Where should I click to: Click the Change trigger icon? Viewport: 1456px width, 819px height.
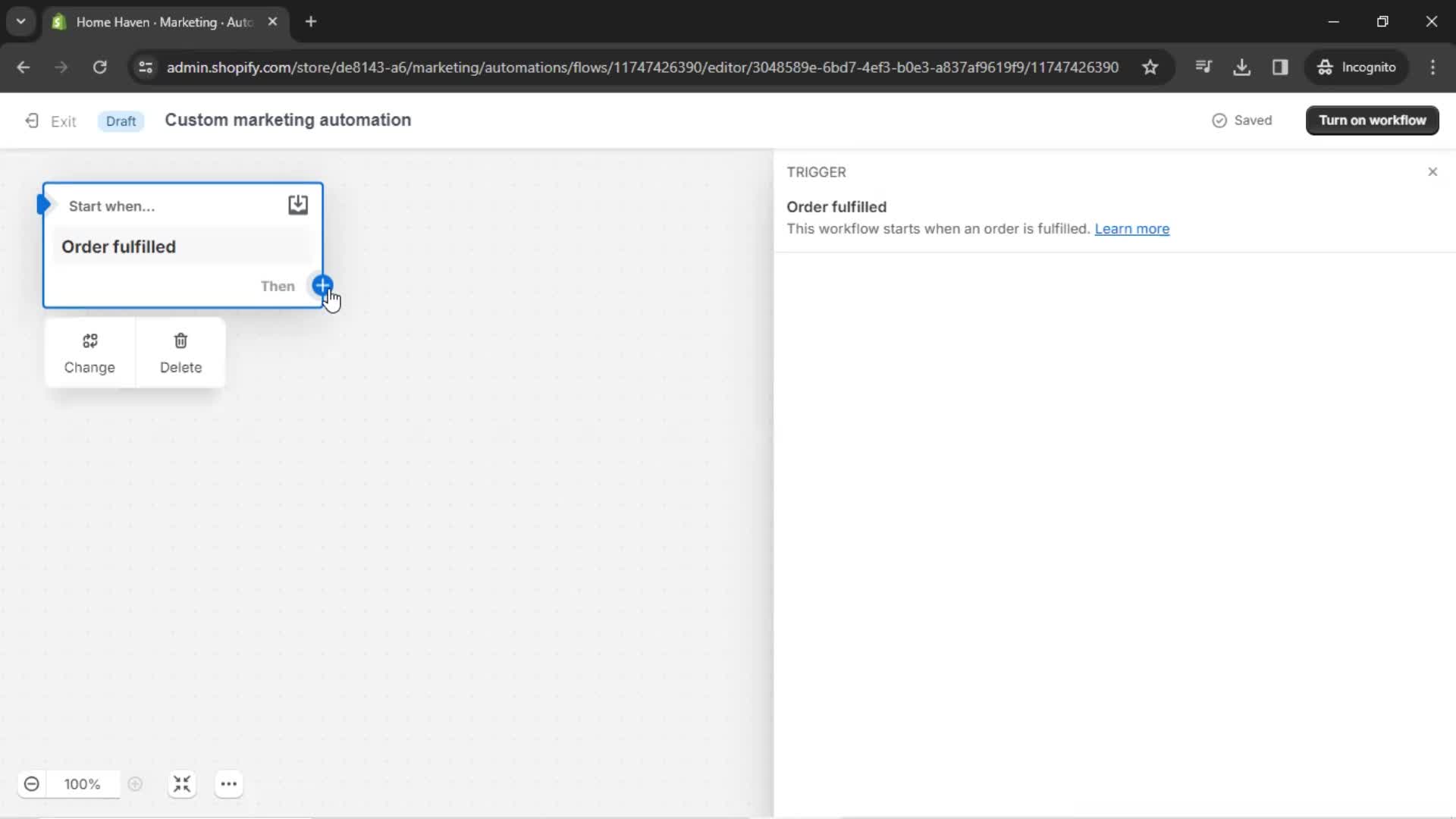tap(89, 341)
